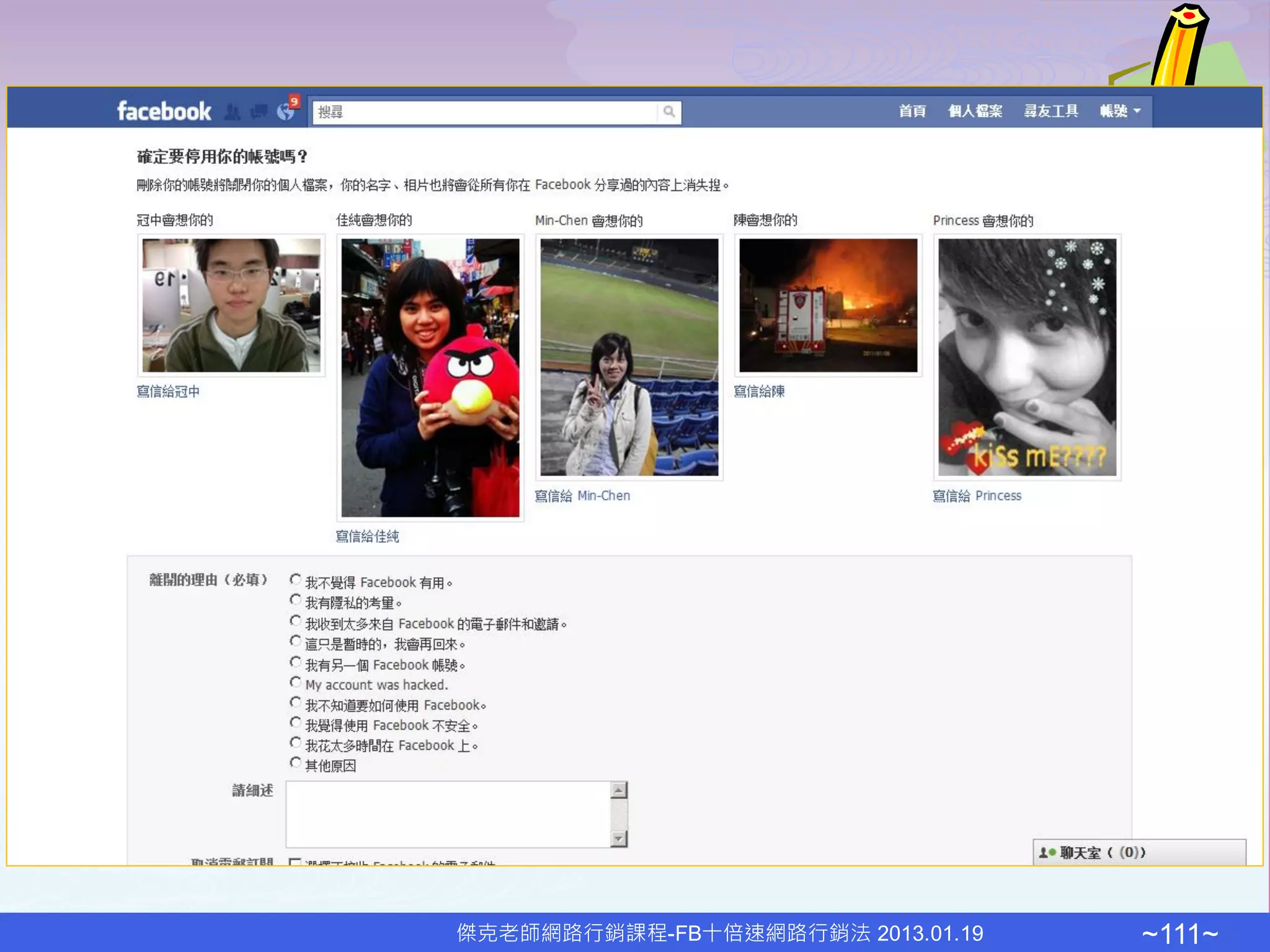The height and width of the screenshot is (952, 1270).
Task: Select 其他原因 reason
Action: pyautogui.click(x=295, y=763)
